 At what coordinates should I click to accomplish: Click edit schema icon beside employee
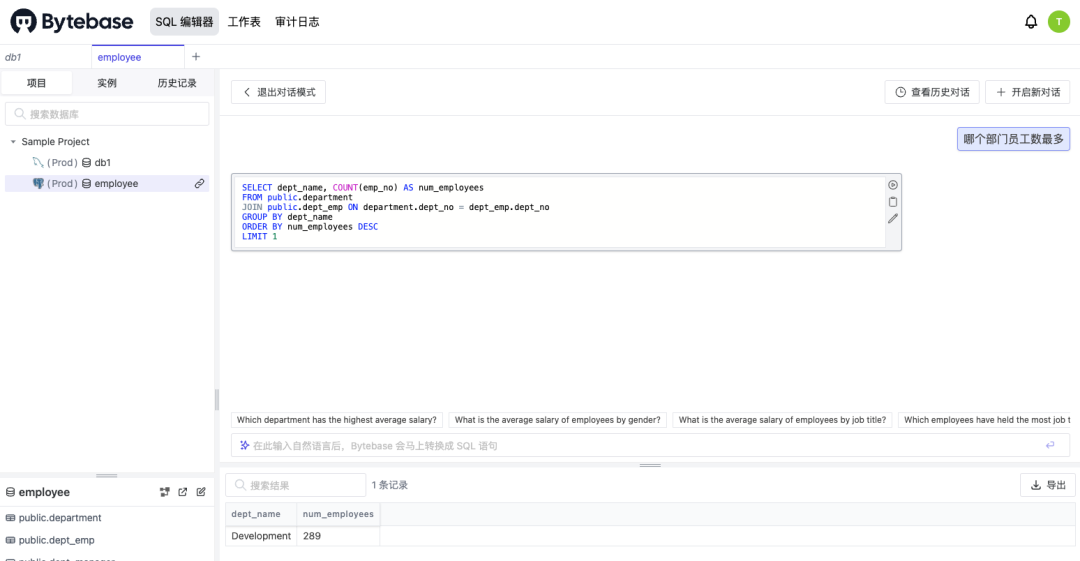click(x=201, y=492)
